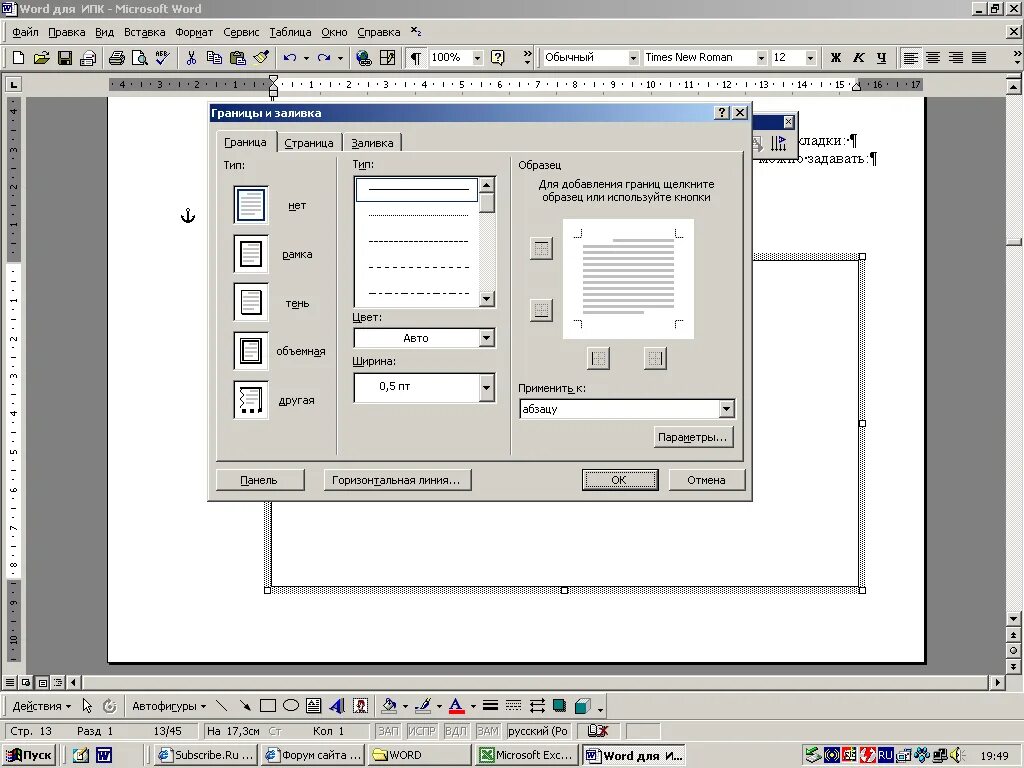Expand the Применить к абзацу dropdown

(726, 409)
